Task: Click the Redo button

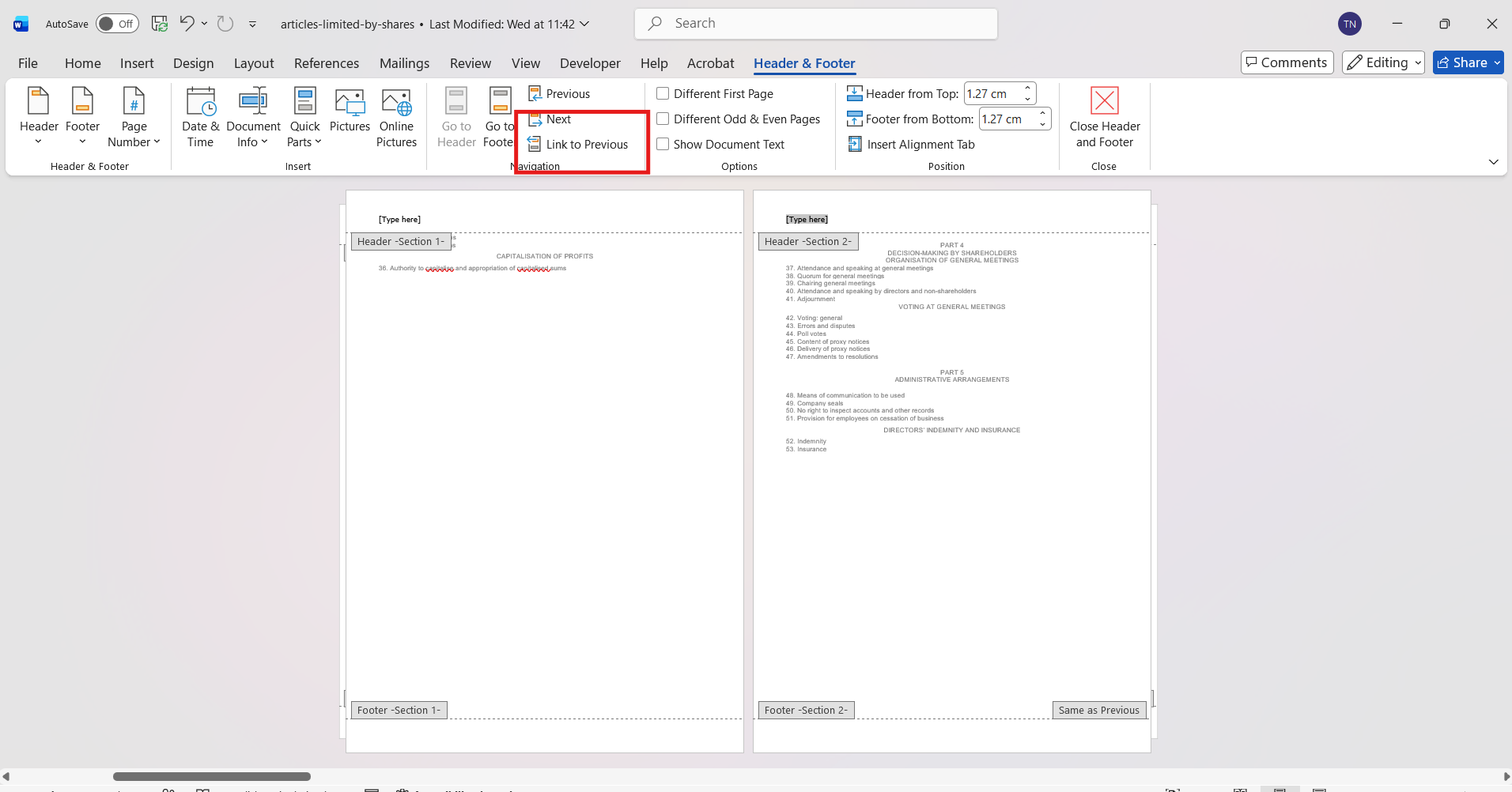Action: (225, 24)
